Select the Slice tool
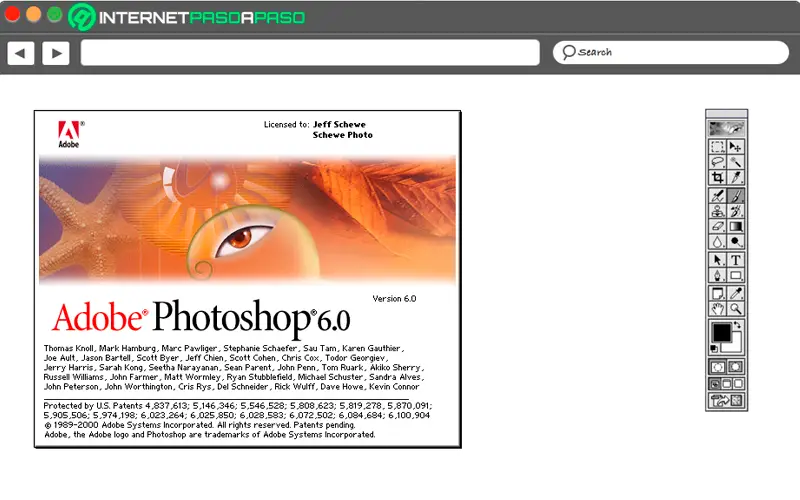 (735, 177)
